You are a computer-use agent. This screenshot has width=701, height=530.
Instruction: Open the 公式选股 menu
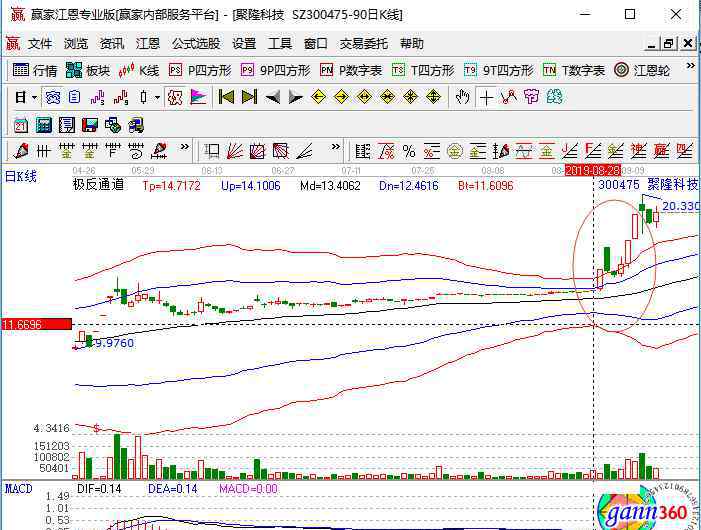click(196, 44)
